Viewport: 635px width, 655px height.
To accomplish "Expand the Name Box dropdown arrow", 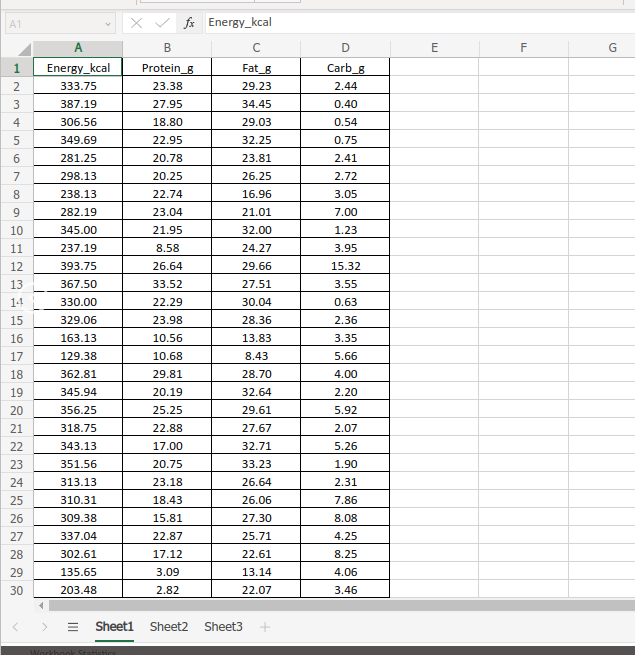I will [108, 24].
